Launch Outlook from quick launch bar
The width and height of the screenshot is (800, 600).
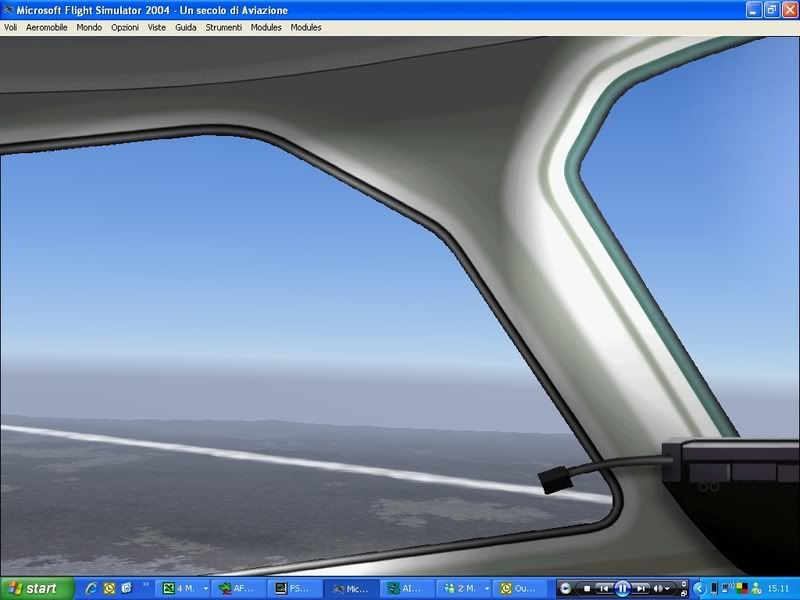tap(109, 588)
